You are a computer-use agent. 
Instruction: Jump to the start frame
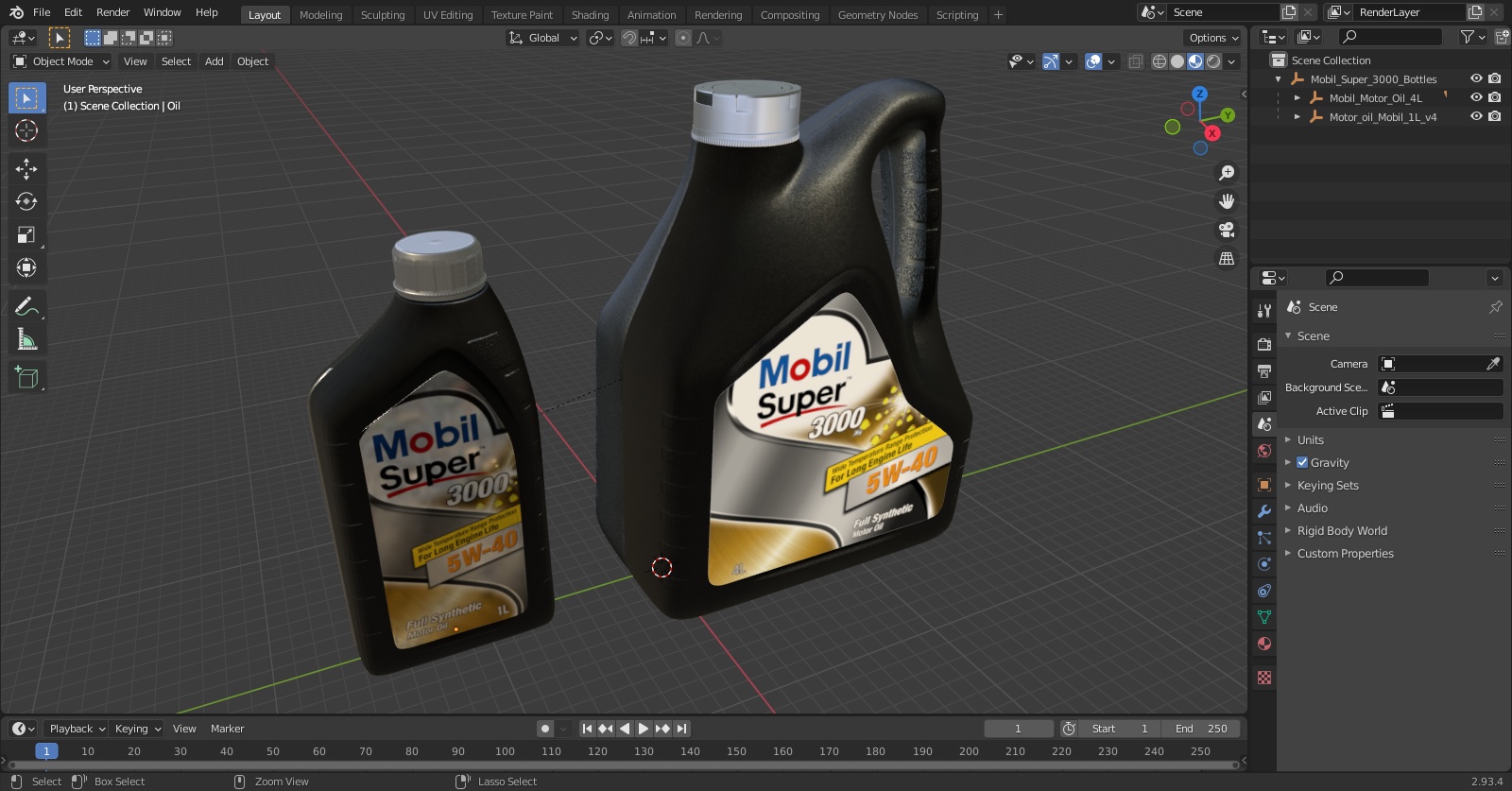click(x=587, y=729)
